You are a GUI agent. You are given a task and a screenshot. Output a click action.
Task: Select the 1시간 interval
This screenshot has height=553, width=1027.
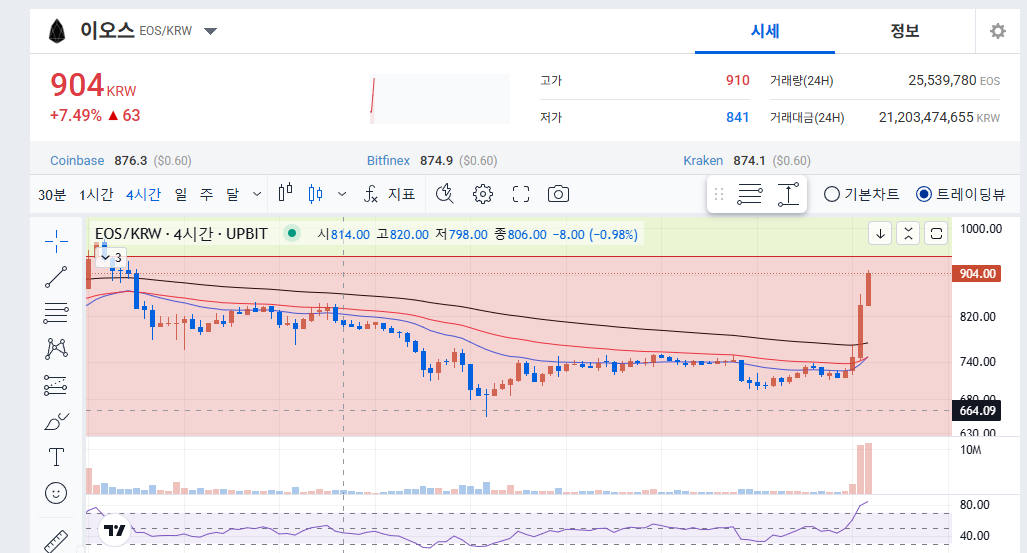coord(96,195)
